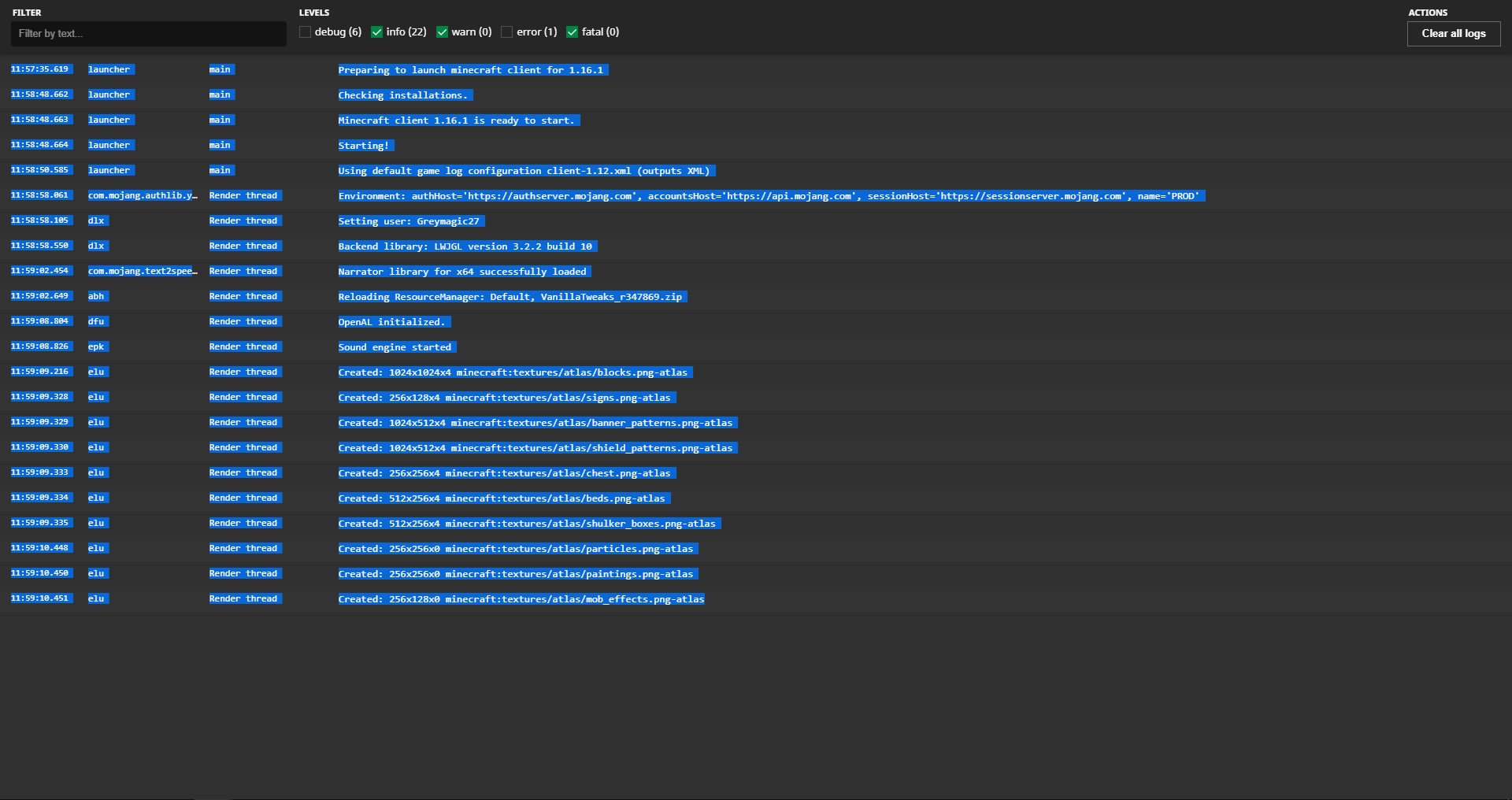Enable the debug level checkbox

[x=304, y=32]
